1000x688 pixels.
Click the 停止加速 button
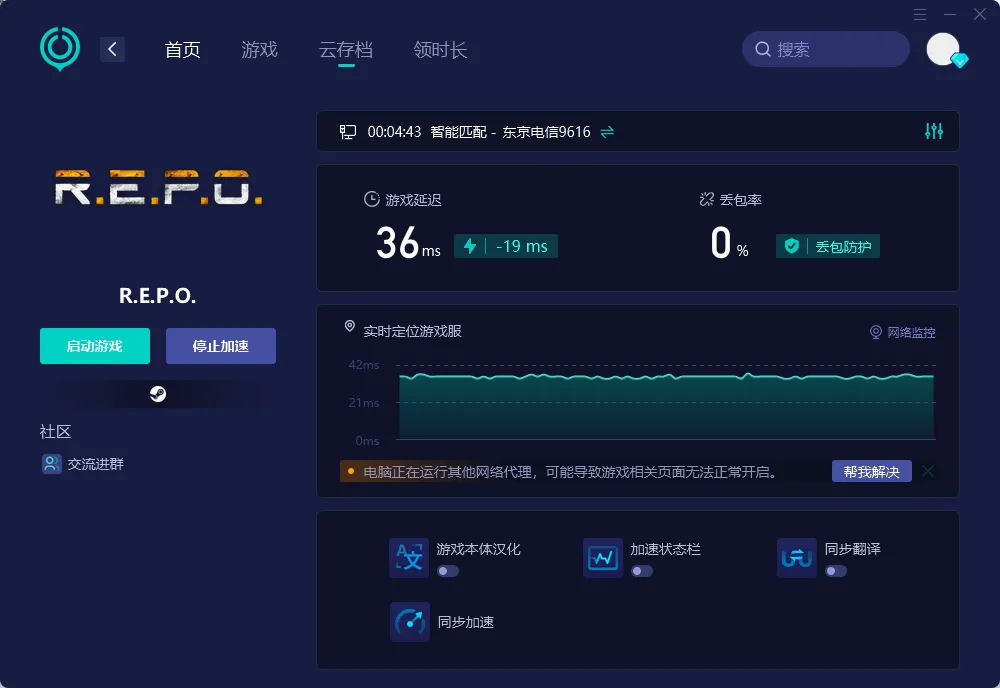pos(221,346)
